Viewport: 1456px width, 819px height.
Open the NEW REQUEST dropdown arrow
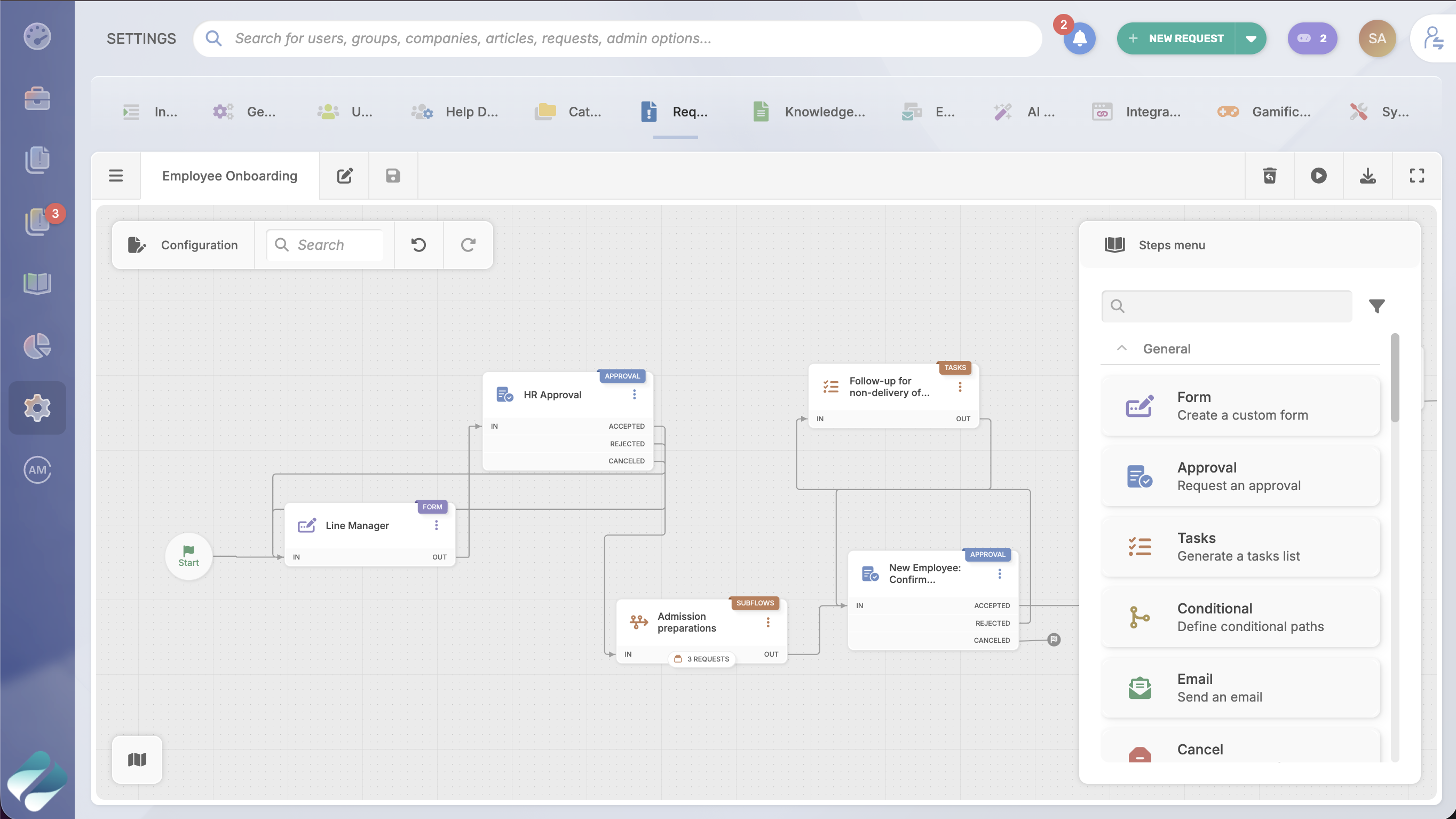[x=1251, y=38]
